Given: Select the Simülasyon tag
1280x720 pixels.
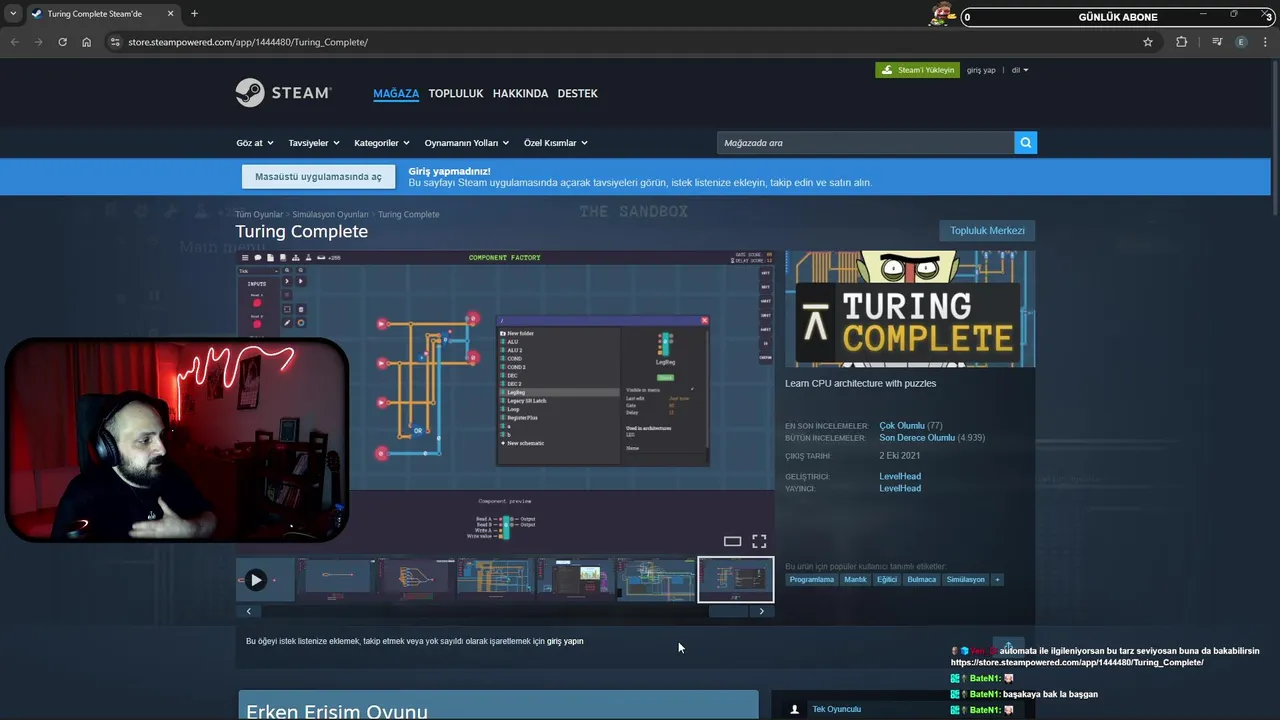Looking at the screenshot, I should tap(966, 580).
